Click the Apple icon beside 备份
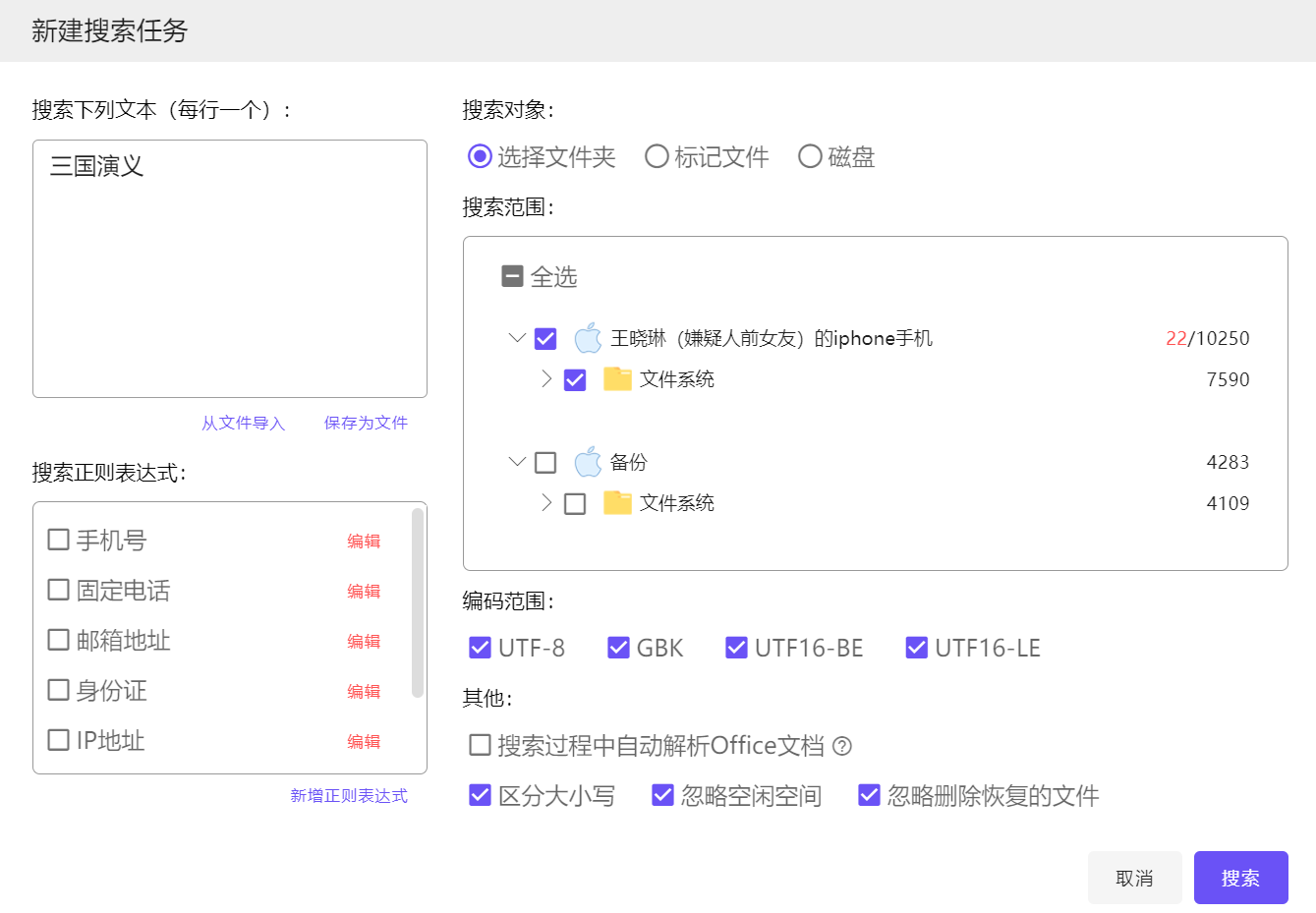This screenshot has height=913, width=1316. point(588,462)
